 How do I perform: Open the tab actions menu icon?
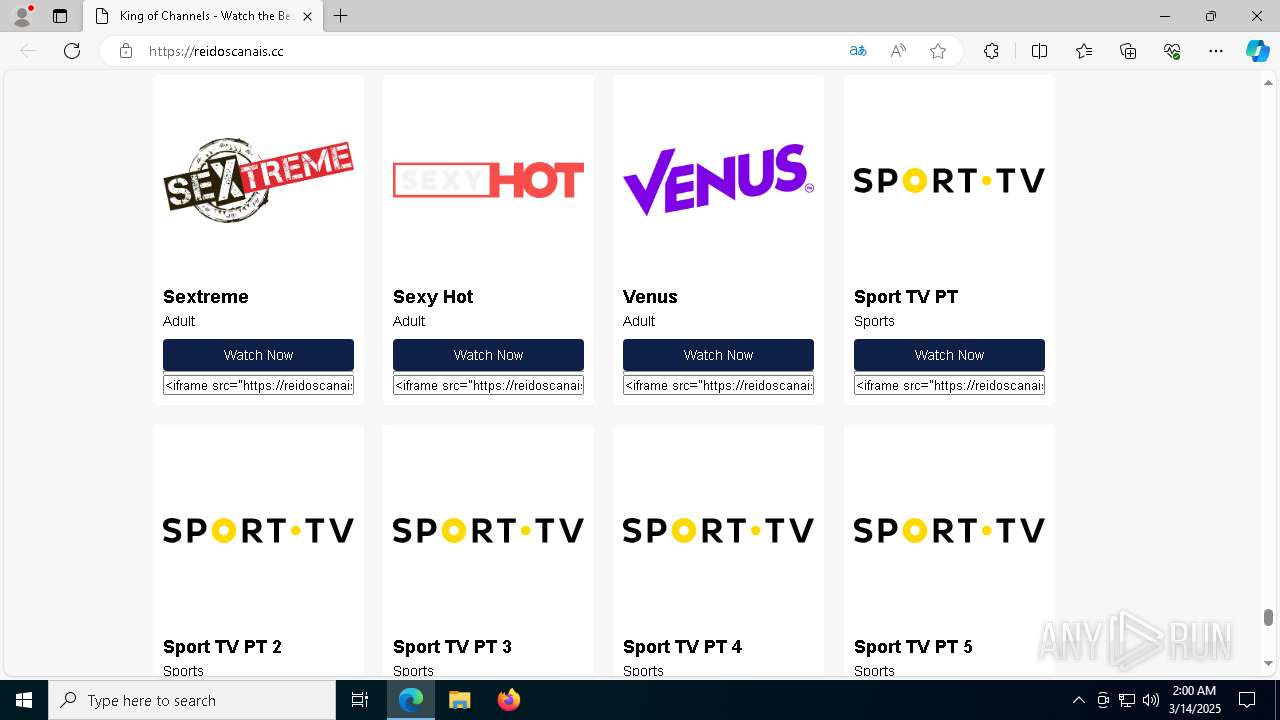click(60, 16)
